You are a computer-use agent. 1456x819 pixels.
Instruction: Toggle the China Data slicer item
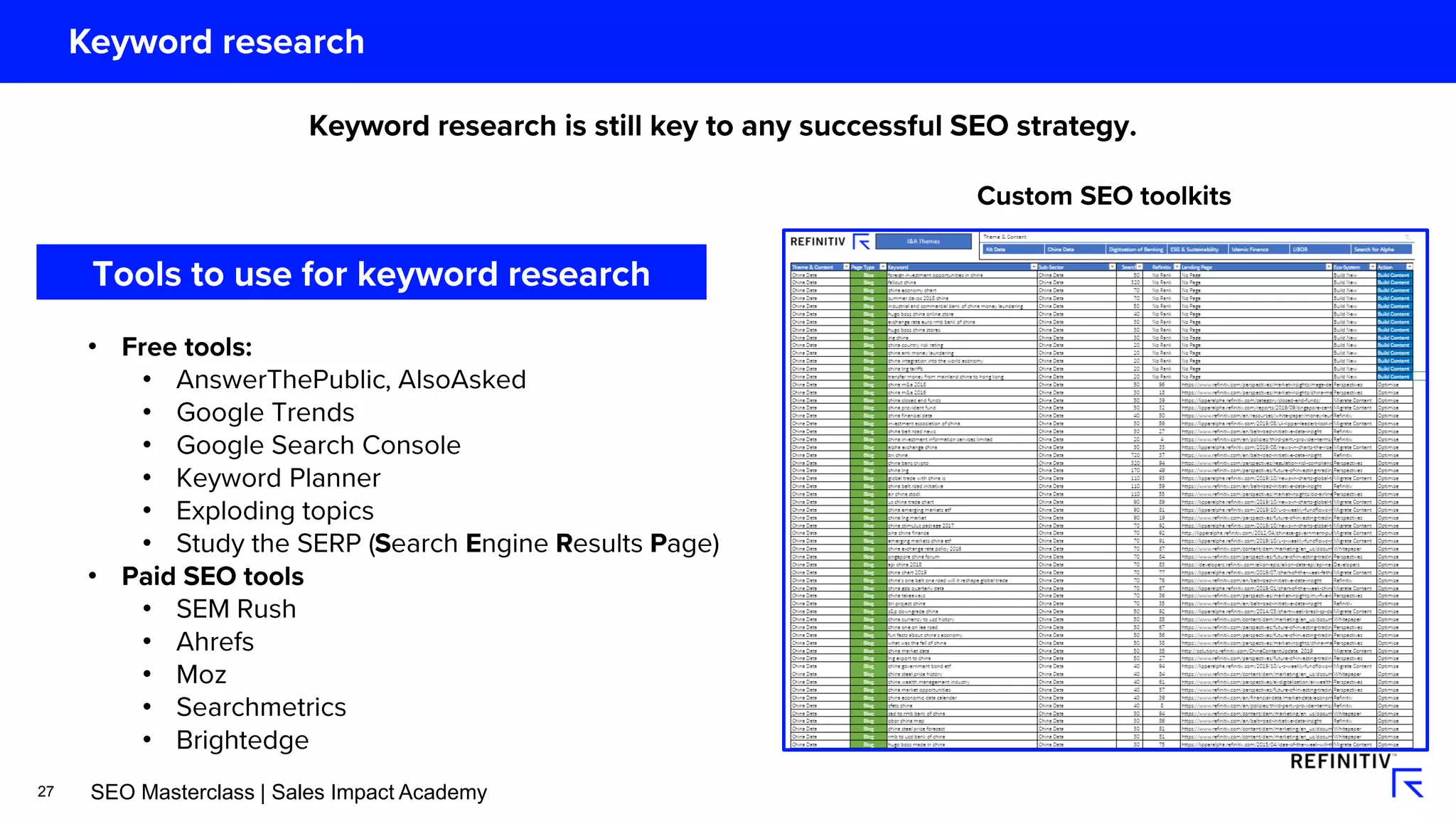pos(1075,250)
